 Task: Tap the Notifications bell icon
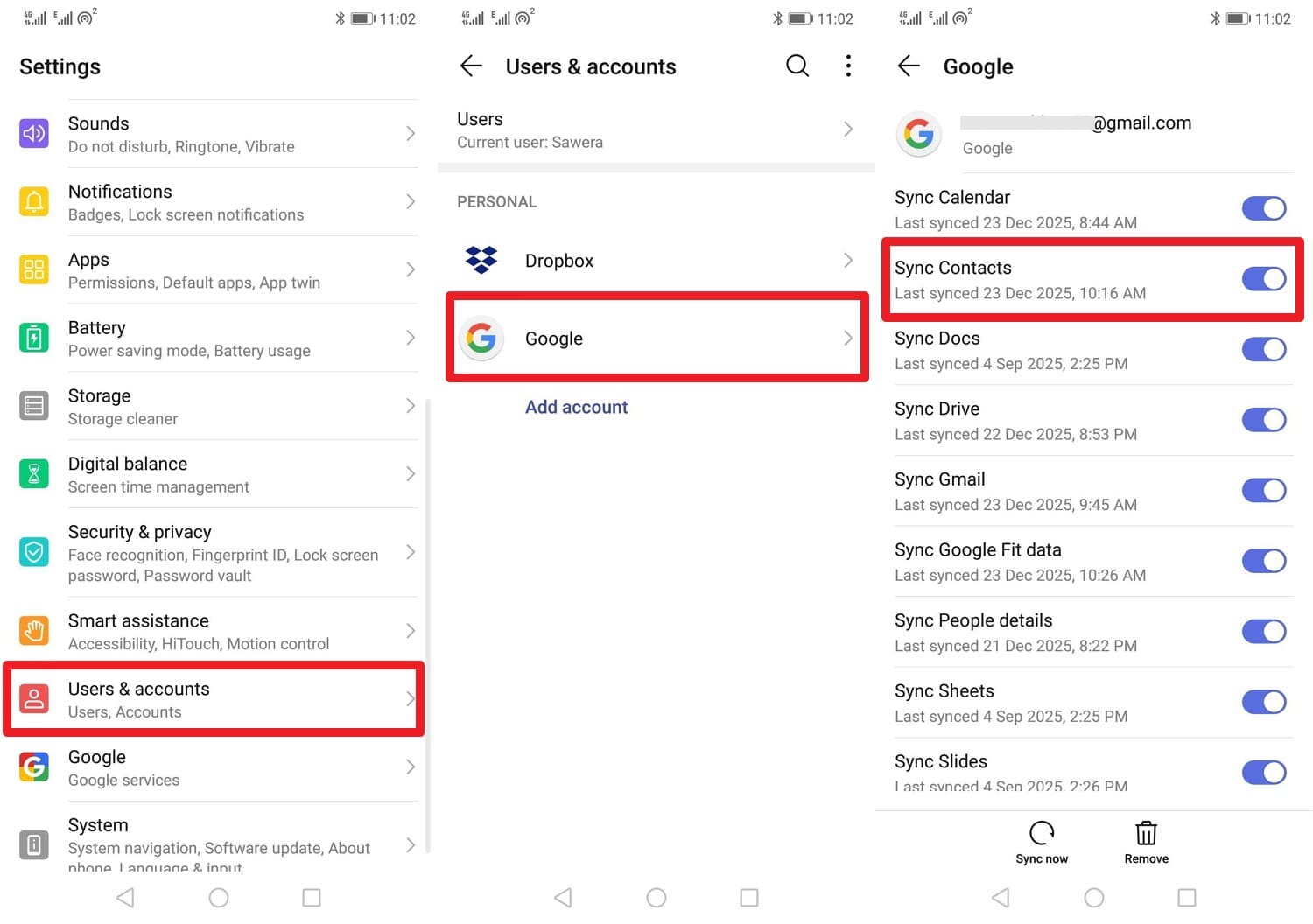(33, 201)
